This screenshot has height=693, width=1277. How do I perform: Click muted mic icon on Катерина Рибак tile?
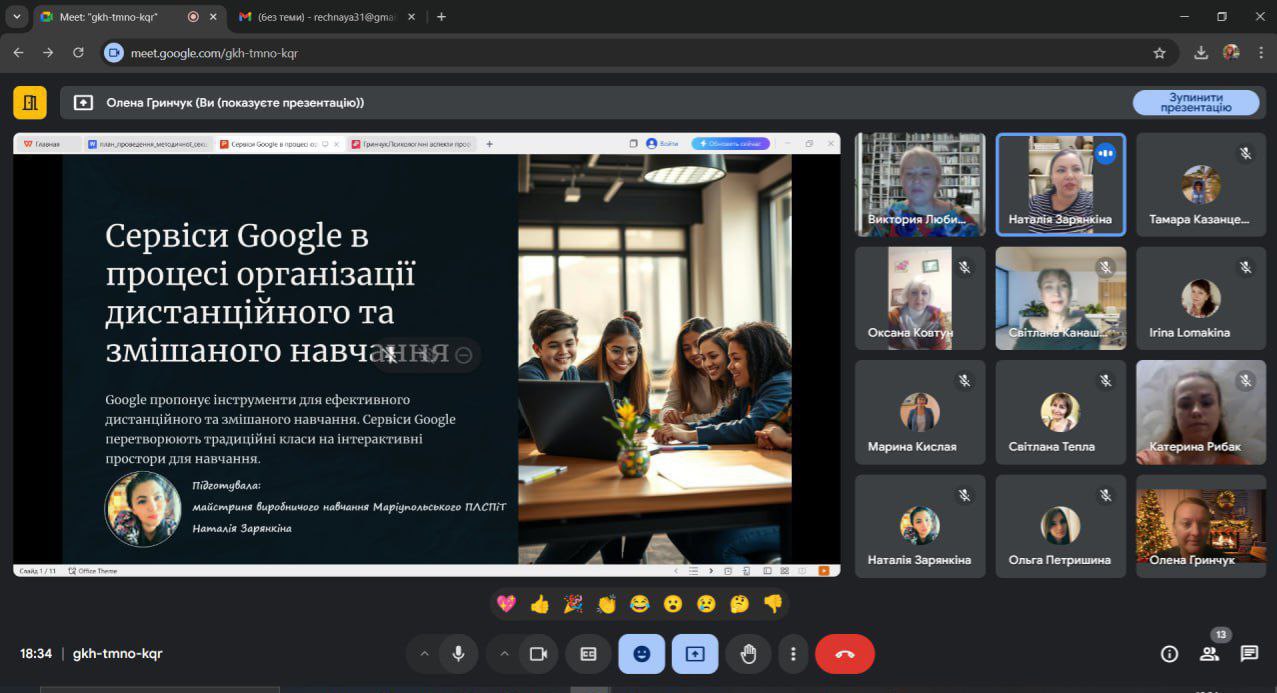[1245, 381]
